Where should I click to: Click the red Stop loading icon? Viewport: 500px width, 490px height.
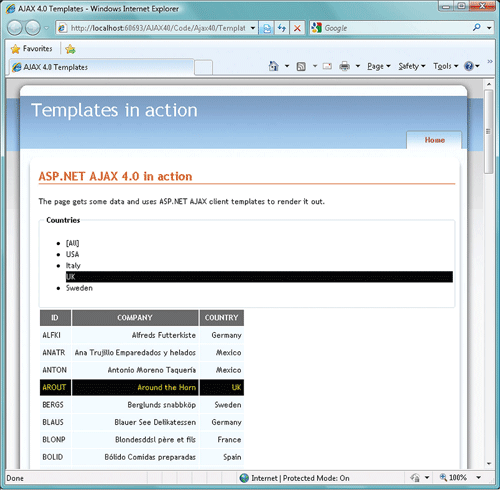click(x=297, y=28)
